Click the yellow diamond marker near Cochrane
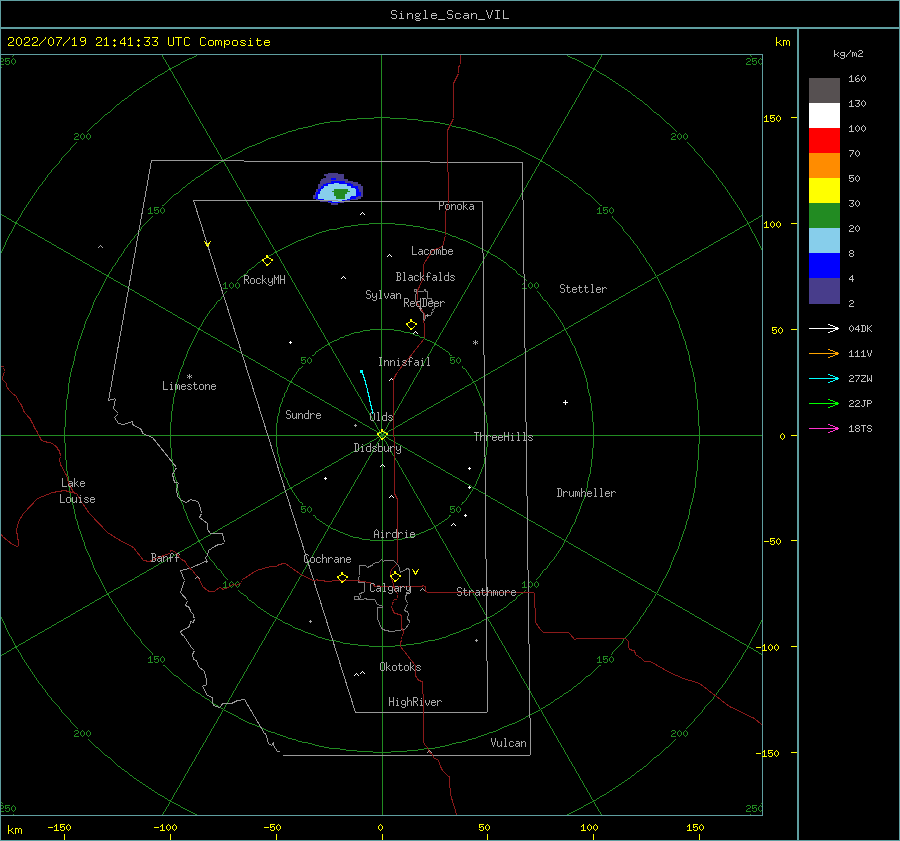 click(342, 577)
